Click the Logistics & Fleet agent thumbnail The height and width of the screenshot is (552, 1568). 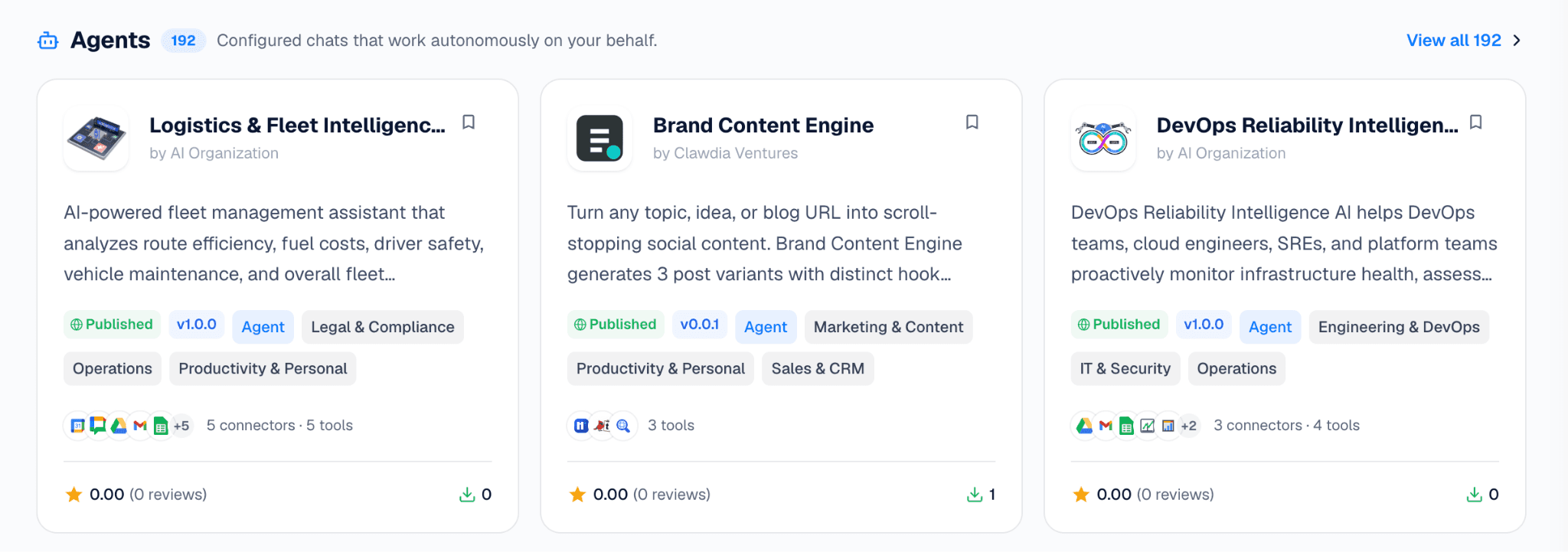click(96, 139)
